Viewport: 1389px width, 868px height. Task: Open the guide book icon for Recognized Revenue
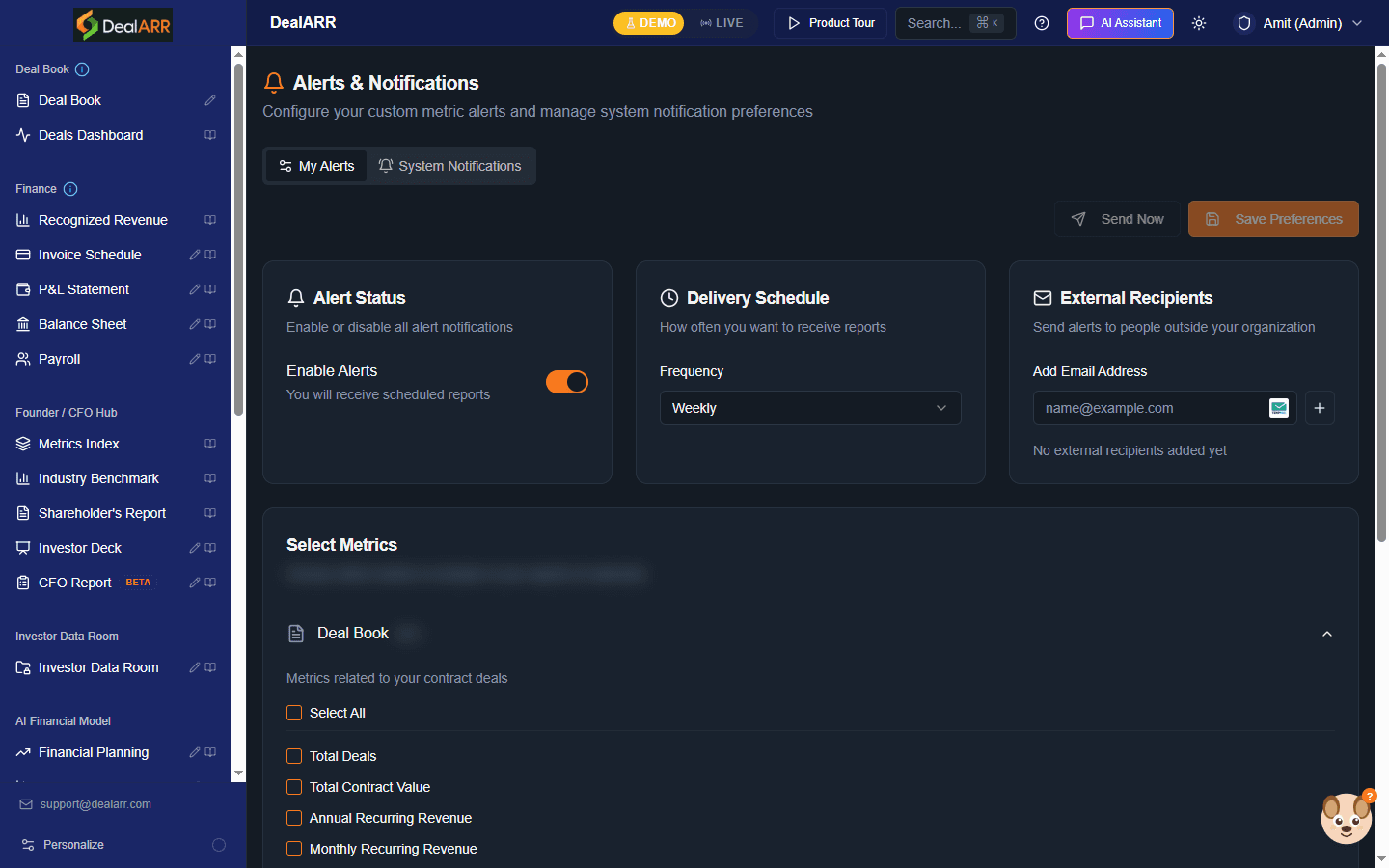pos(210,220)
